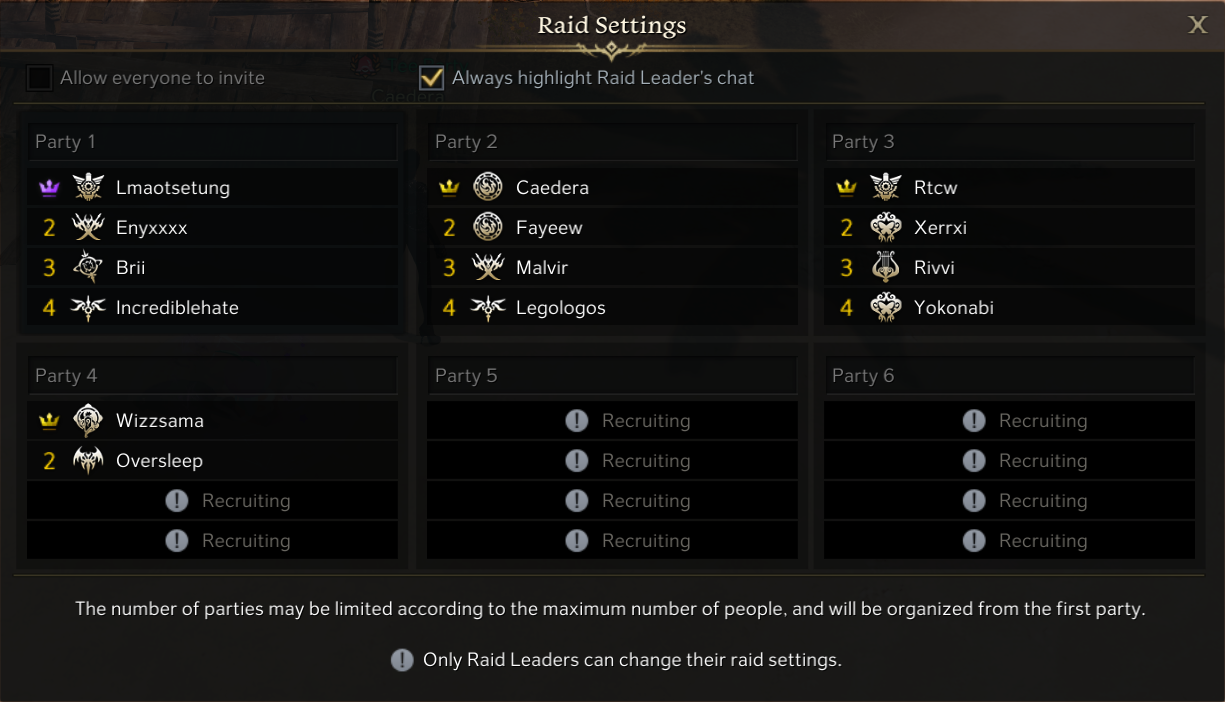The image size is (1225, 702).
Task: Click the class icon beside Caedera
Action: 487,188
